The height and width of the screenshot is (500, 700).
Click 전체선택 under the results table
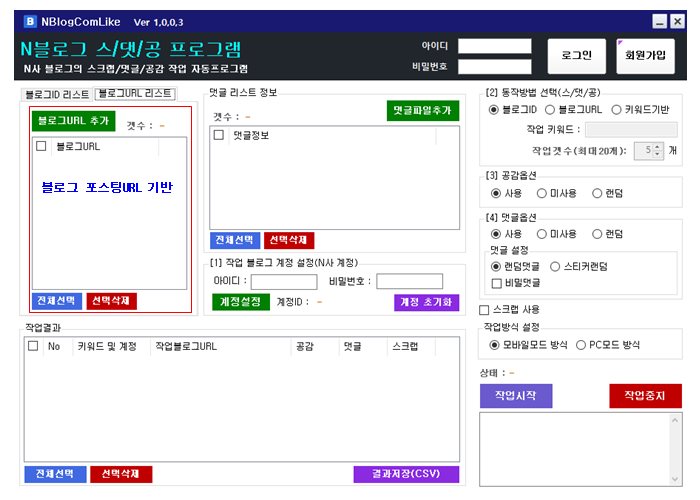click(55, 474)
